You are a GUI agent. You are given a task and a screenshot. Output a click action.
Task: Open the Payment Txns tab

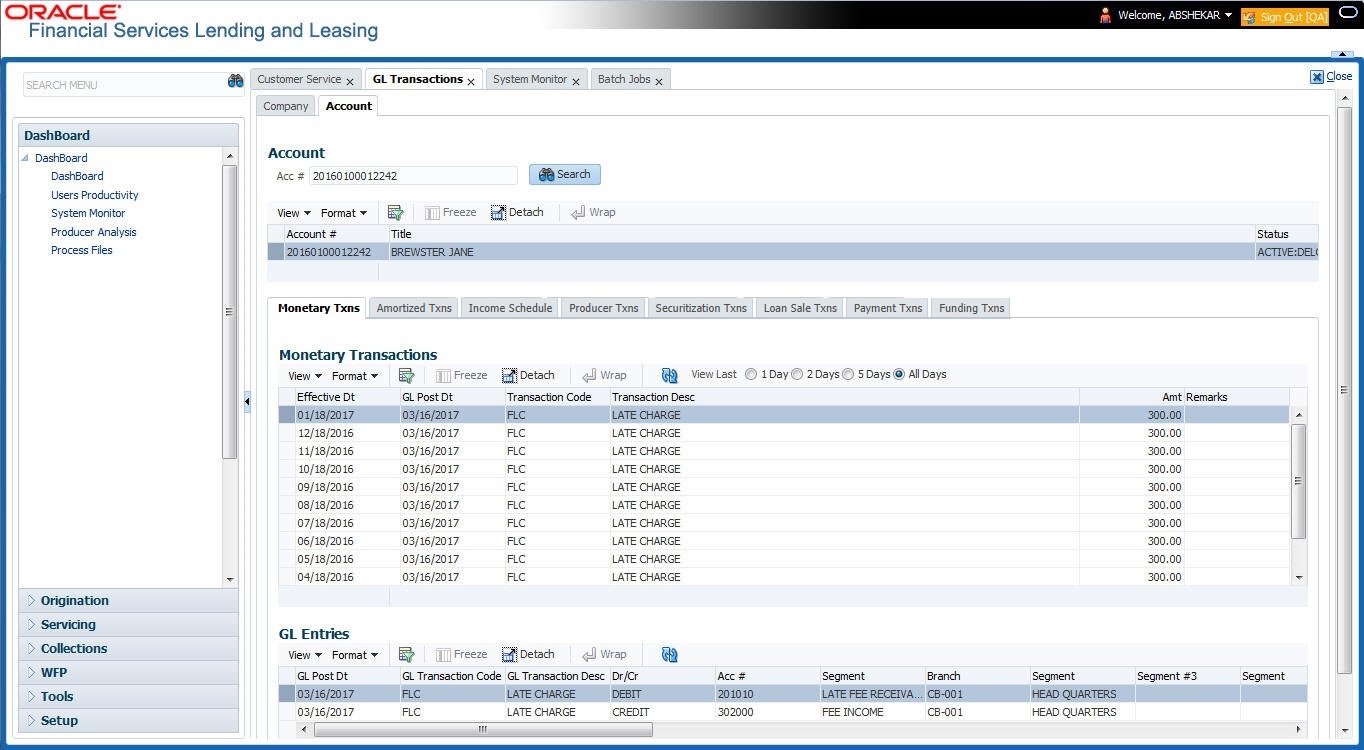pos(888,308)
